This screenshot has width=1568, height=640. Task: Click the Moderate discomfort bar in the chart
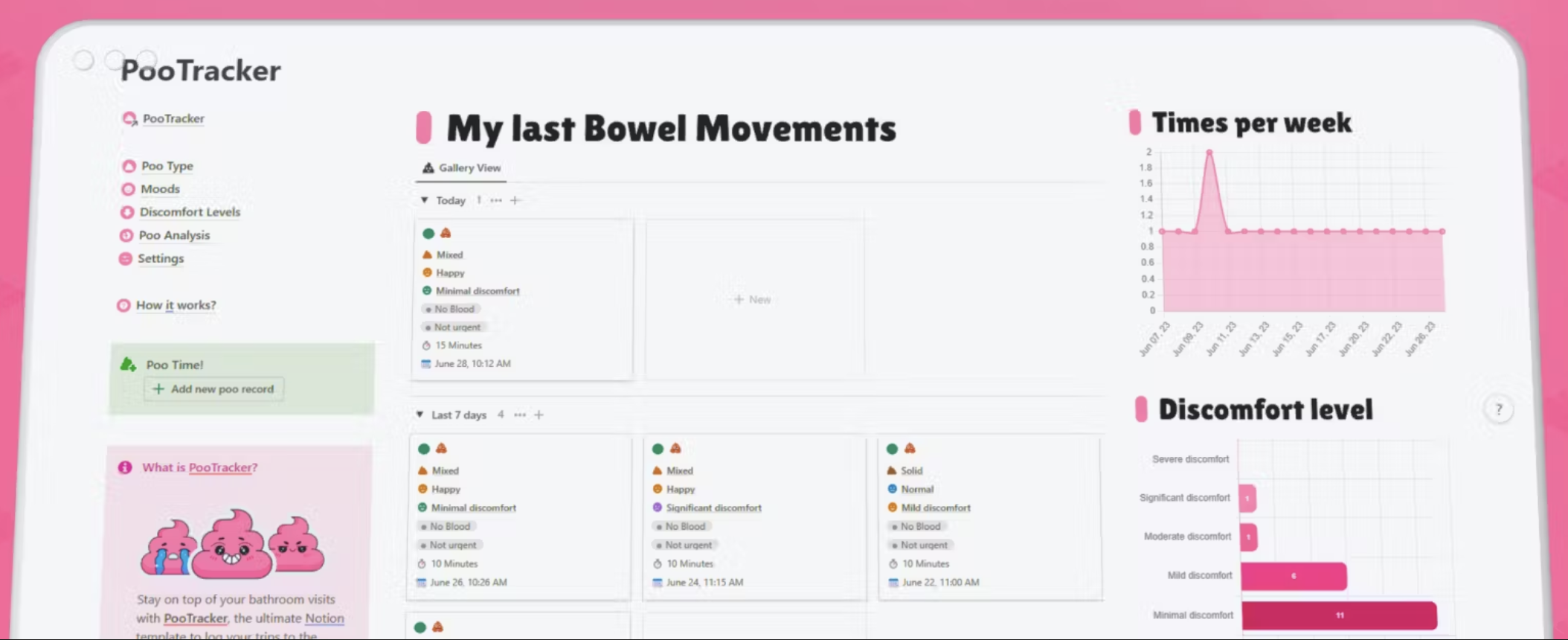tap(1248, 537)
